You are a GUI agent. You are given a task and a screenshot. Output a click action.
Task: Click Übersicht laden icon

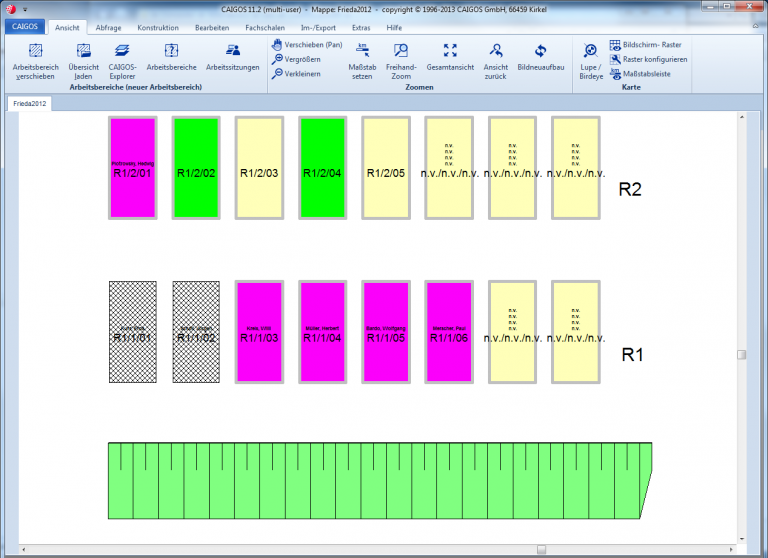click(x=84, y=52)
